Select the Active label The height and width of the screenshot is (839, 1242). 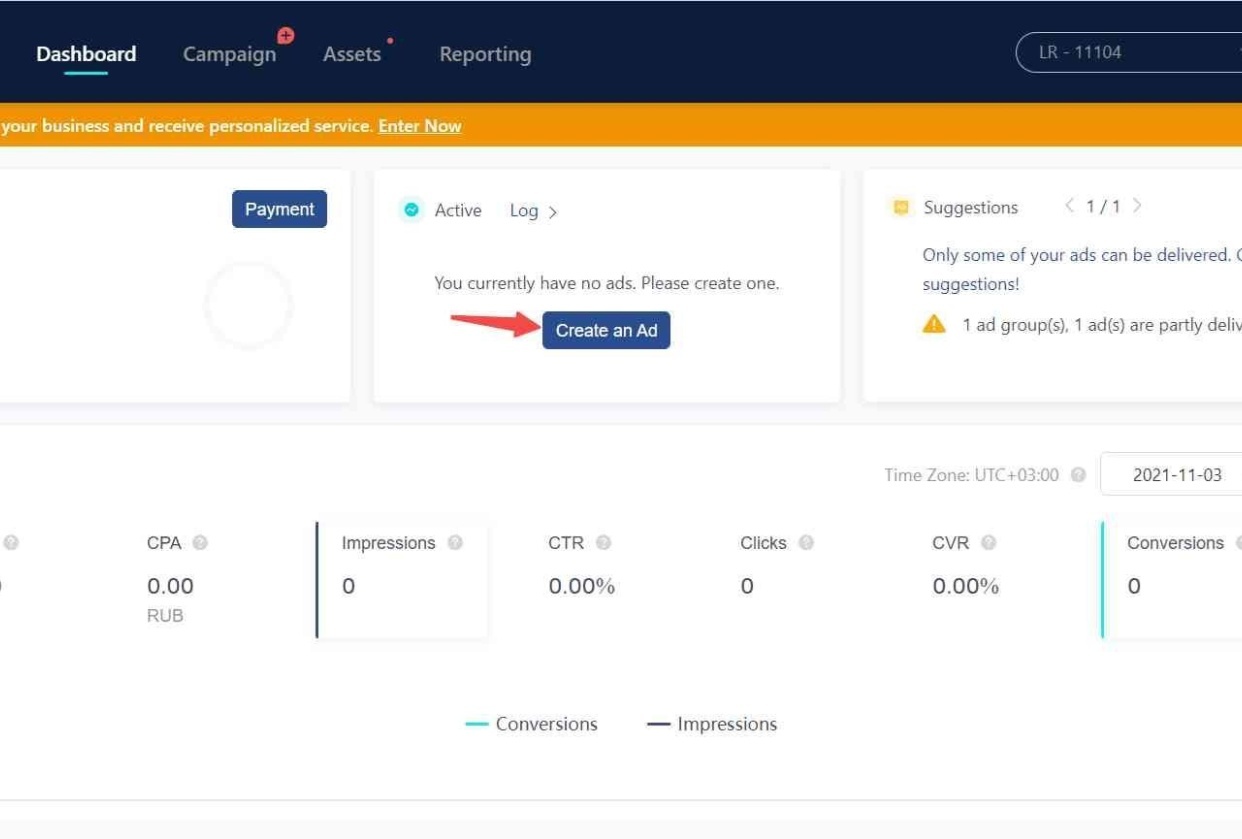pos(458,210)
